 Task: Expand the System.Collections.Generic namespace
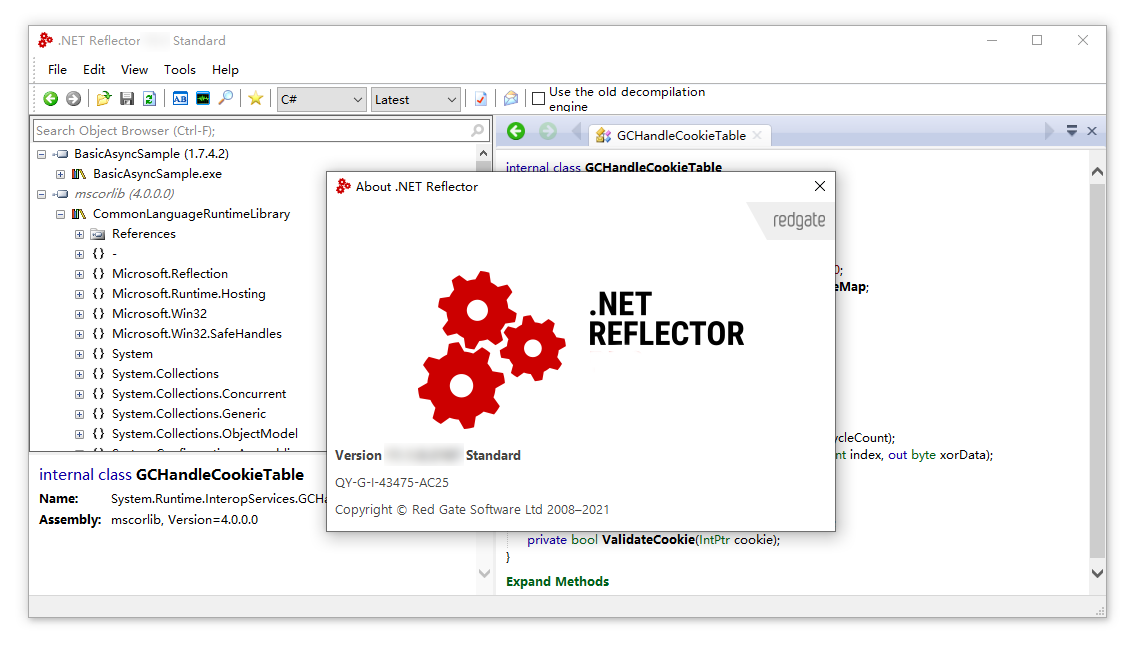click(79, 414)
